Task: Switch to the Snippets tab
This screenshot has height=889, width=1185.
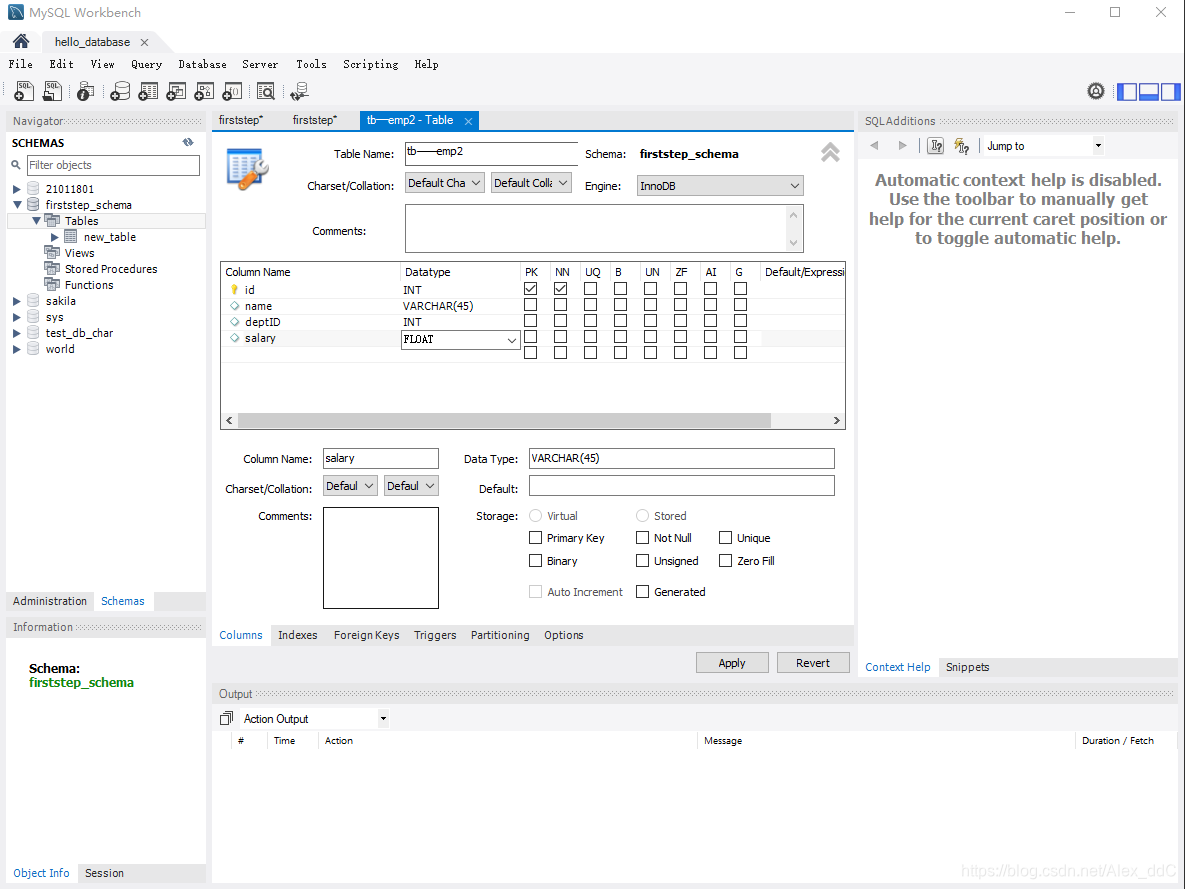Action: [967, 667]
